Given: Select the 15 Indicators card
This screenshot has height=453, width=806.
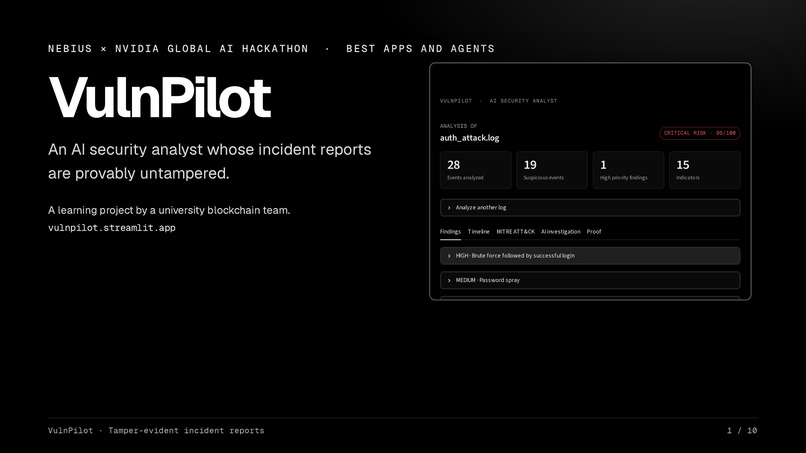Looking at the screenshot, I should tap(705, 170).
